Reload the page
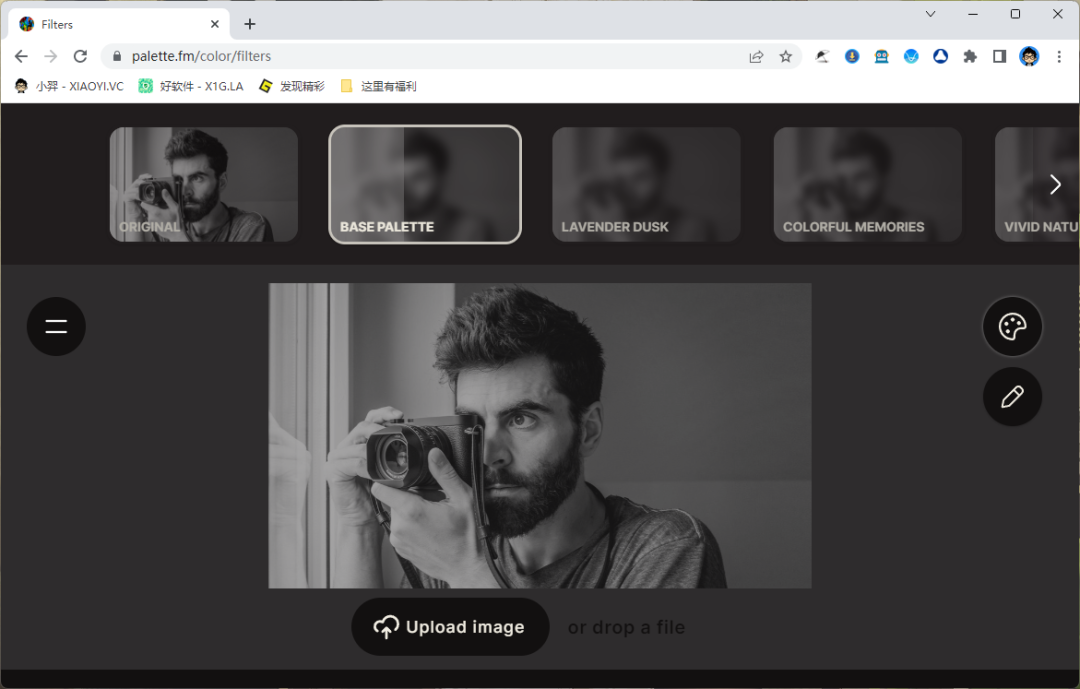The width and height of the screenshot is (1080, 689). click(x=81, y=56)
